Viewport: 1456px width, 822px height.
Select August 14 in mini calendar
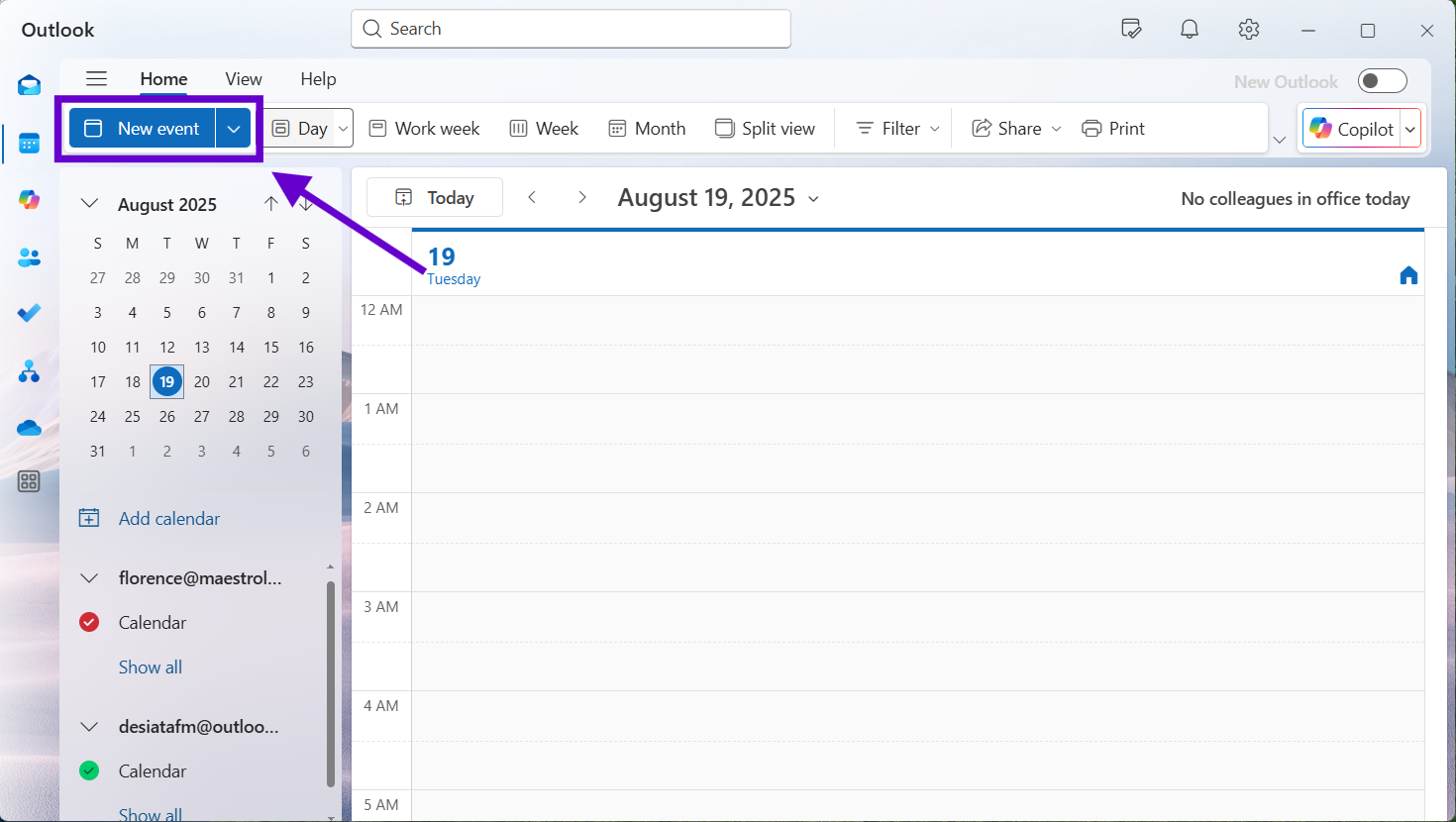(237, 347)
